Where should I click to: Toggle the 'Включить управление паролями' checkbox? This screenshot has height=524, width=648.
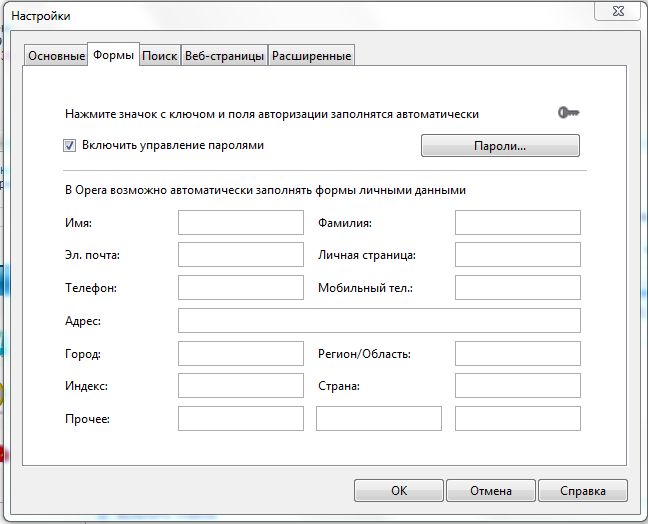pyautogui.click(x=70, y=145)
